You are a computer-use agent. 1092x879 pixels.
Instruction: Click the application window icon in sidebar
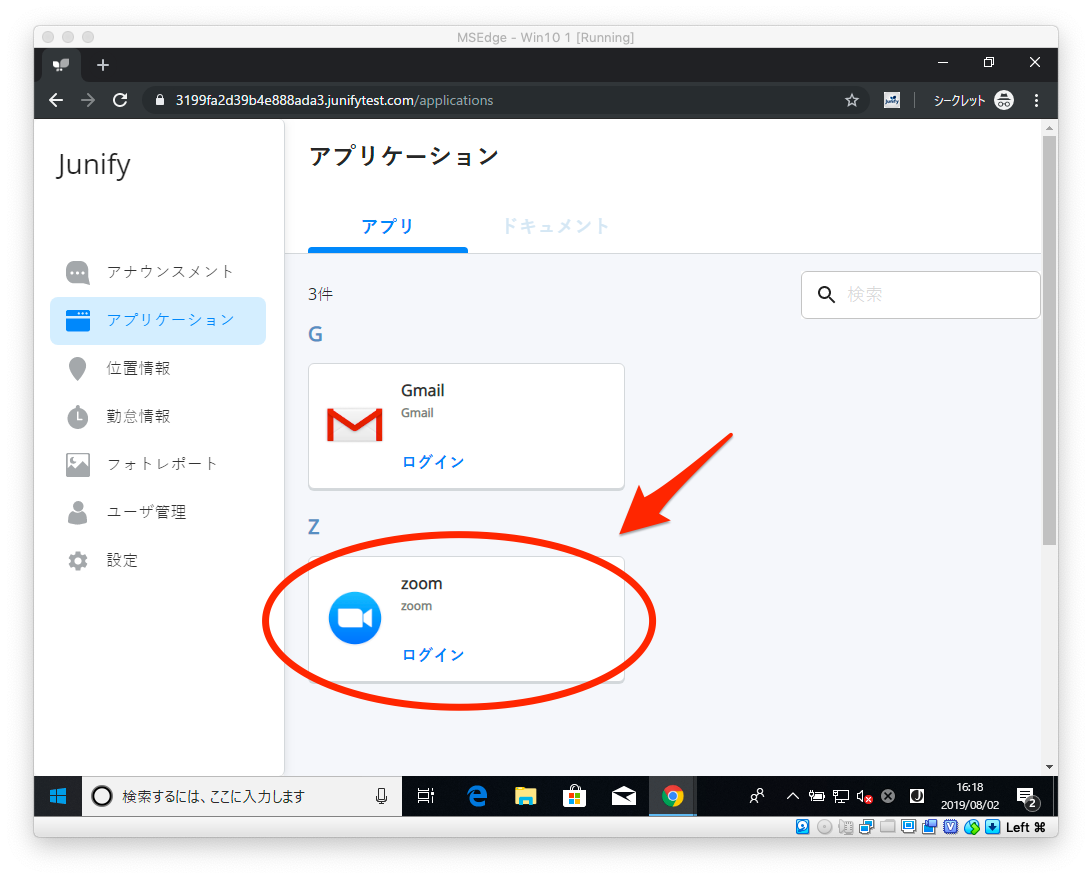click(77, 320)
